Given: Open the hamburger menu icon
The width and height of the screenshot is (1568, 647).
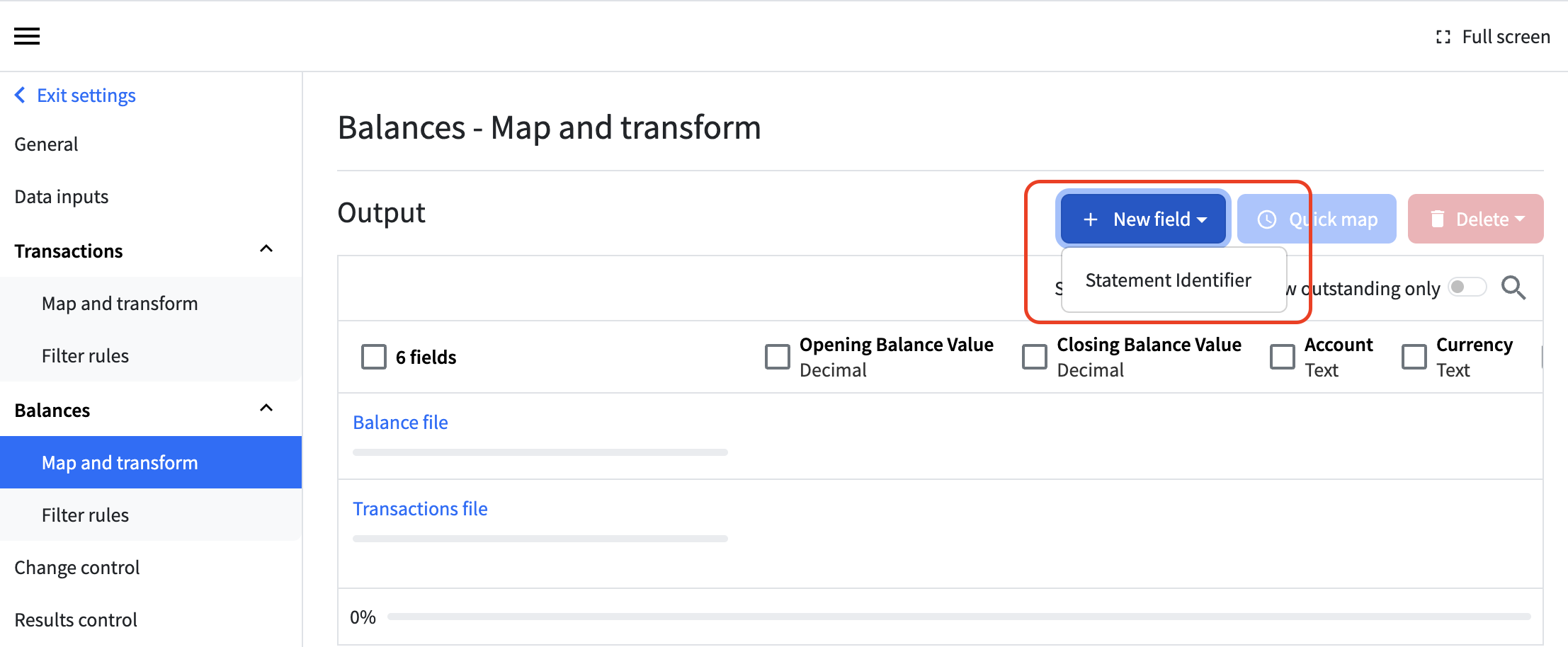Looking at the screenshot, I should click(x=27, y=36).
